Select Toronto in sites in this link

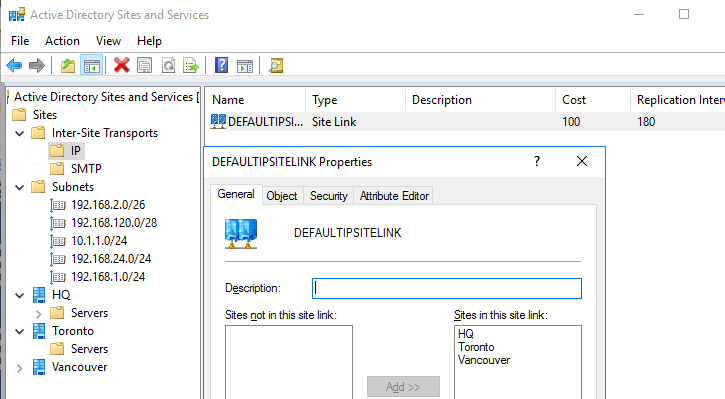tap(476, 347)
